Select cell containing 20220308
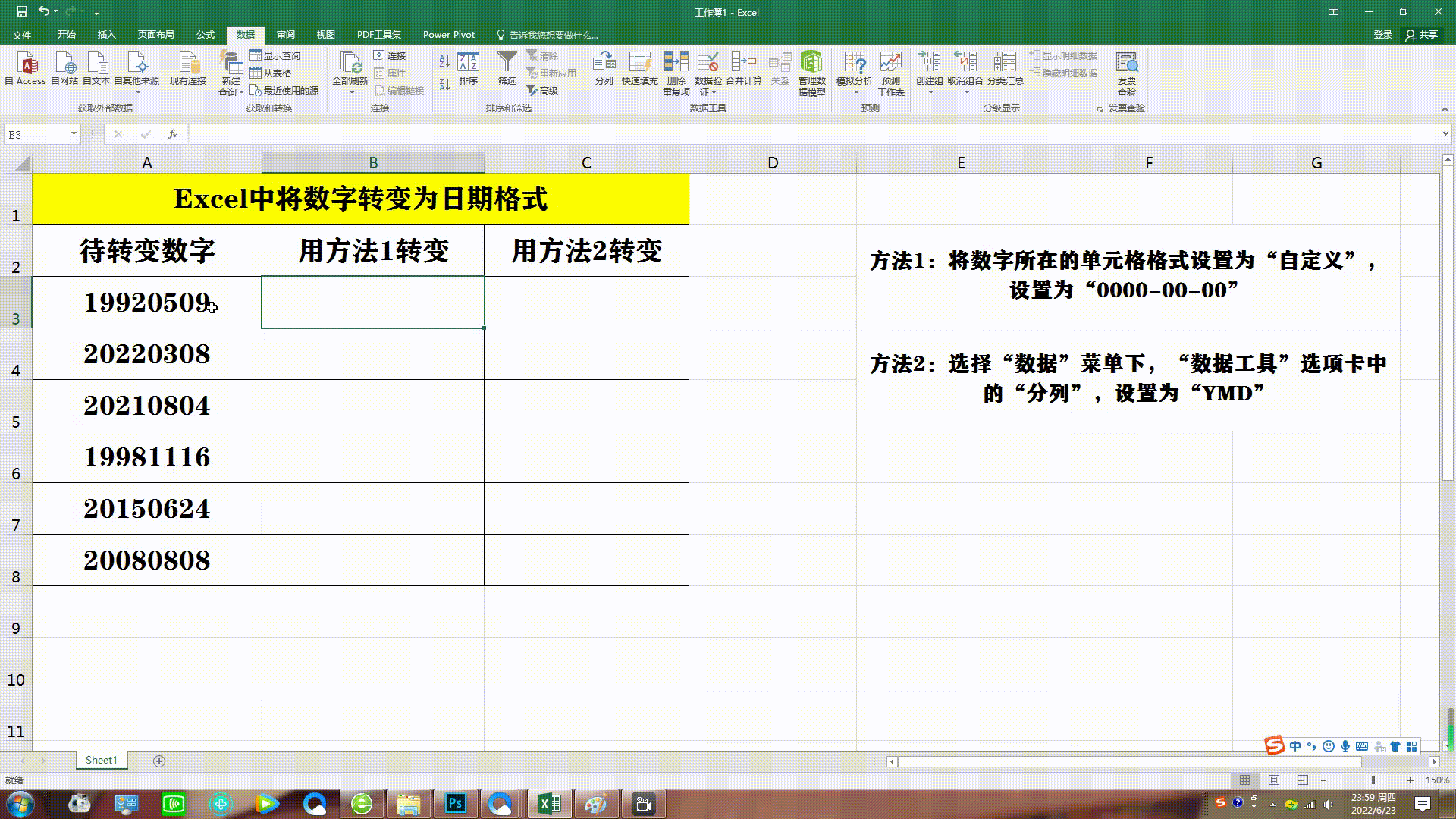This screenshot has height=819, width=1456. pos(147,354)
